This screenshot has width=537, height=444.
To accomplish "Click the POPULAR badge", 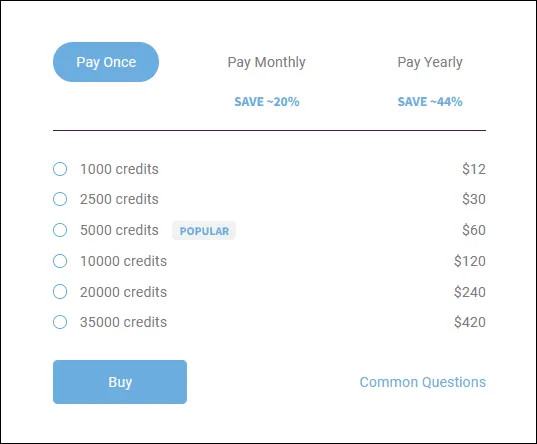I will tap(204, 231).
